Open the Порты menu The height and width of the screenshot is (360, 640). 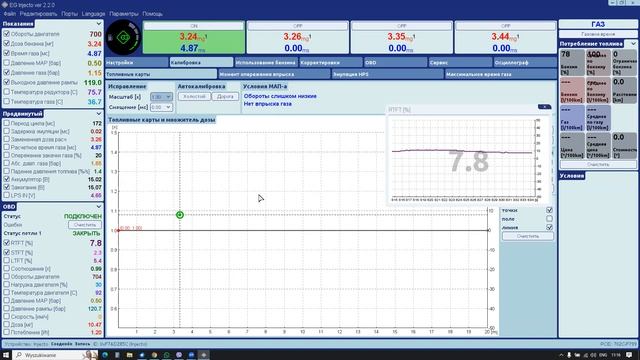[69, 13]
